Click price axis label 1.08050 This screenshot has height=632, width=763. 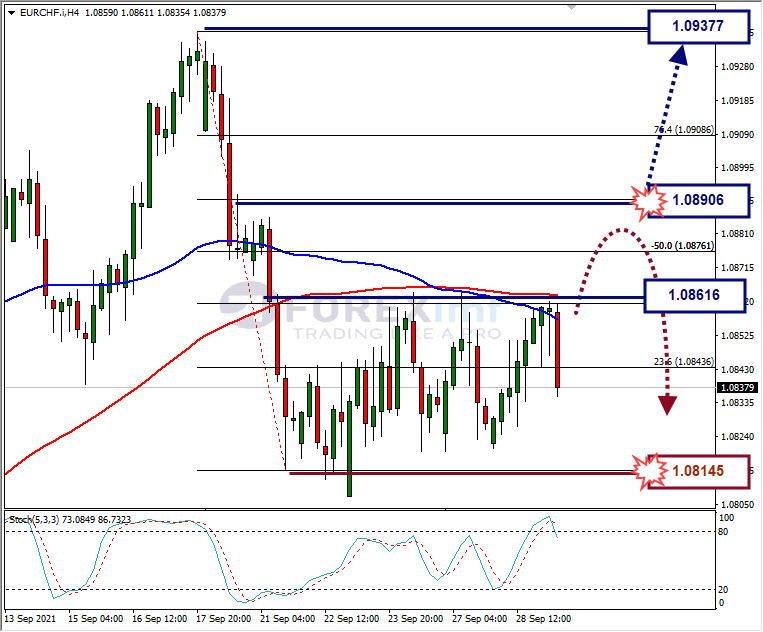pos(738,505)
